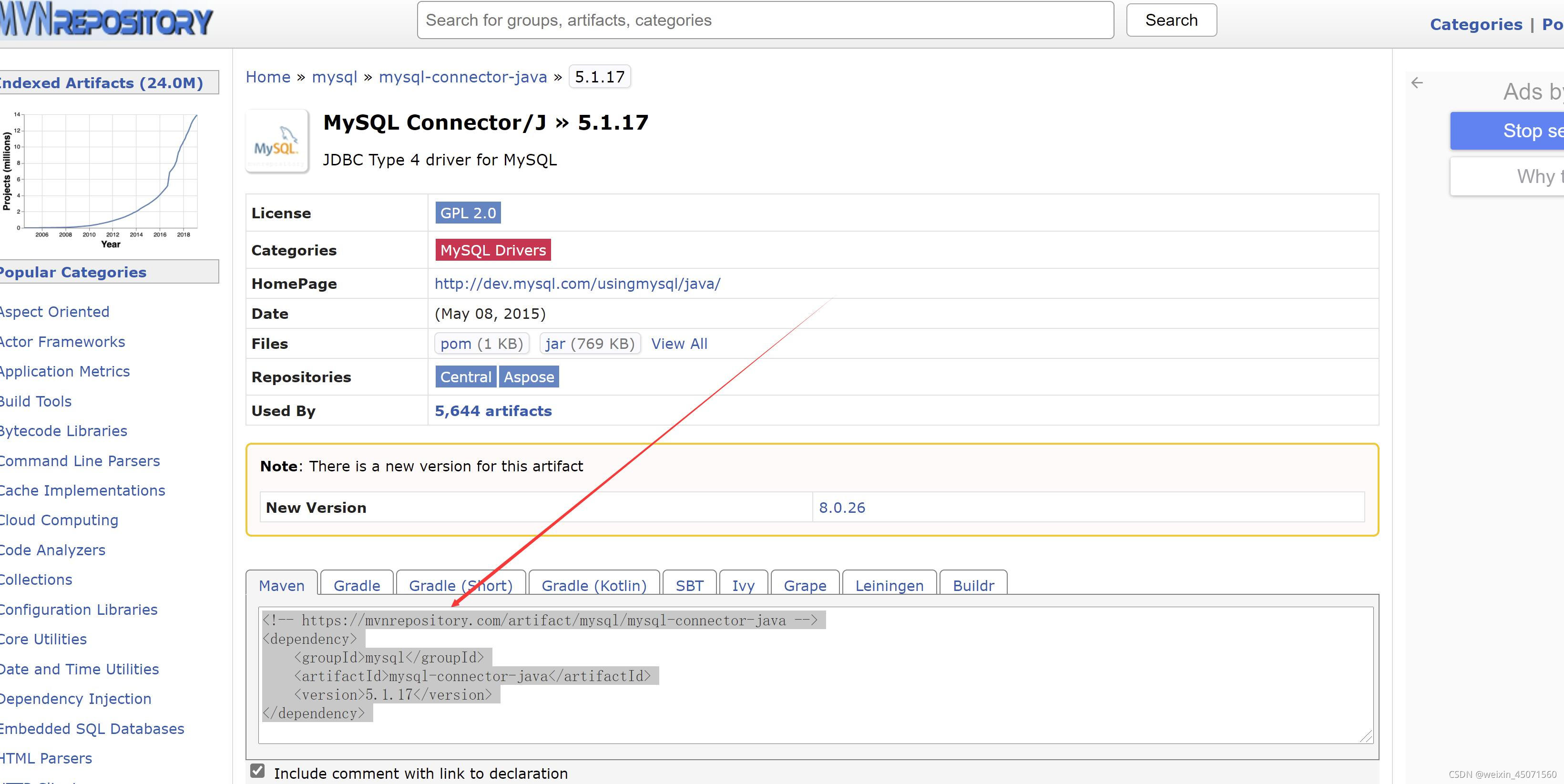Click the Why this ad button
Image resolution: width=1564 pixels, height=784 pixels.
[x=1507, y=177]
